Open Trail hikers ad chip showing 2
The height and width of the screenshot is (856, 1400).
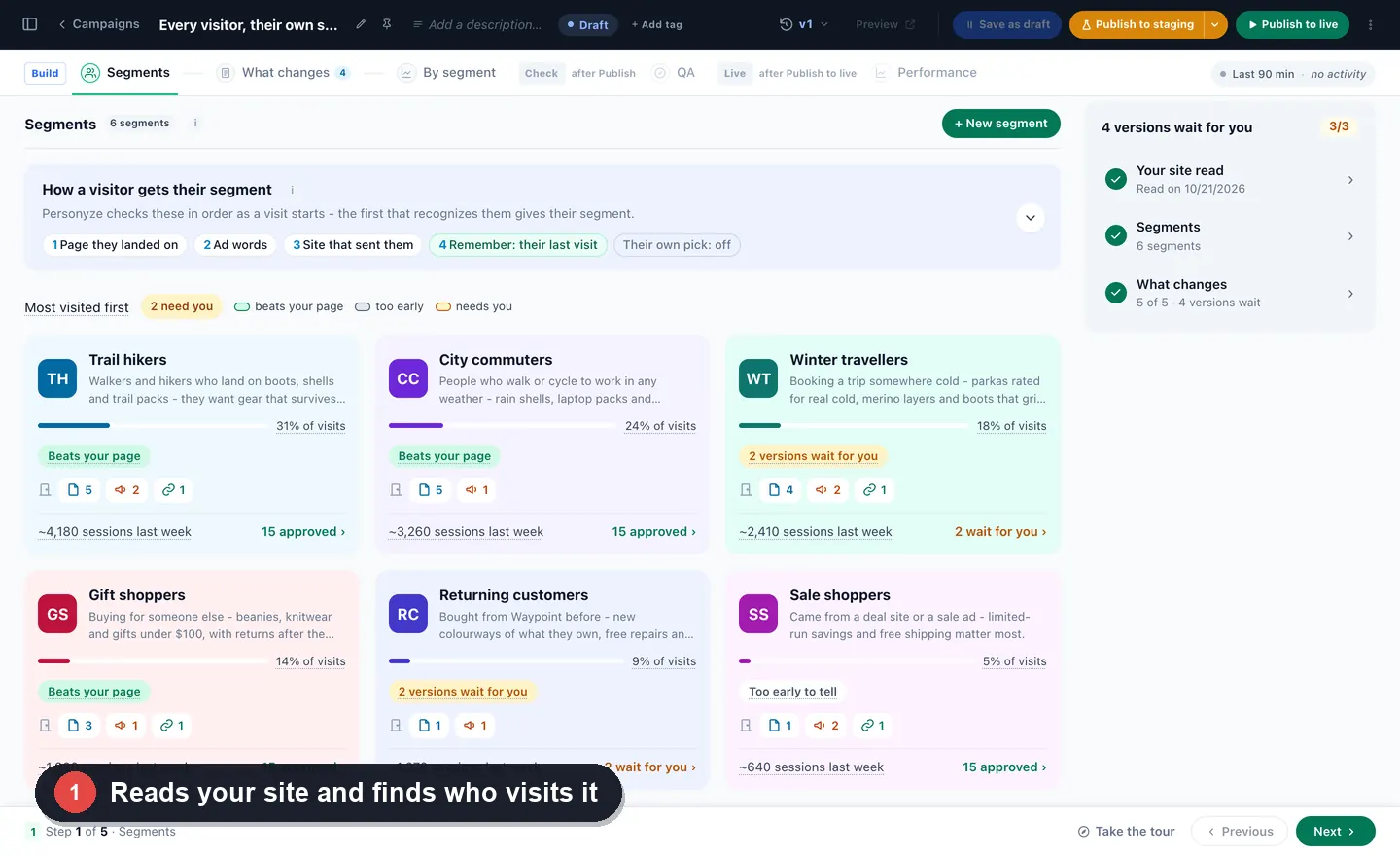click(127, 490)
